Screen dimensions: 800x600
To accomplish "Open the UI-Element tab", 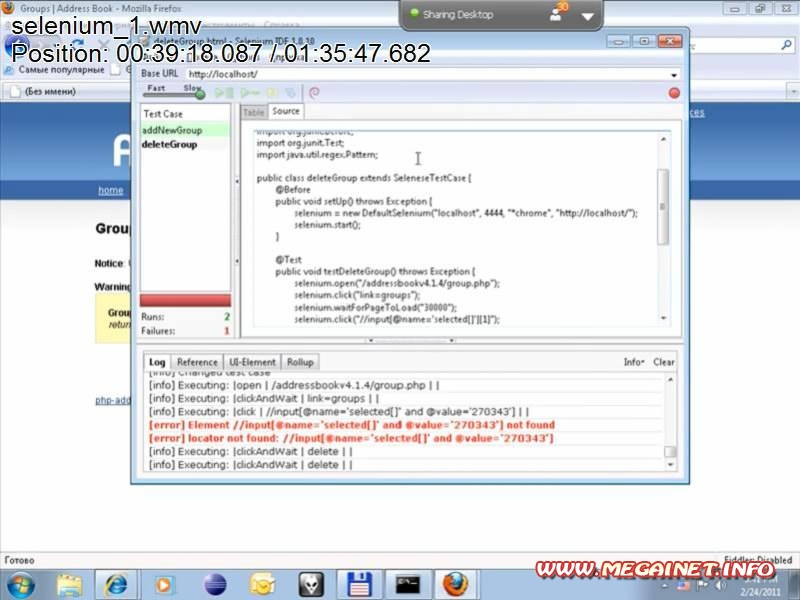I will (x=252, y=362).
